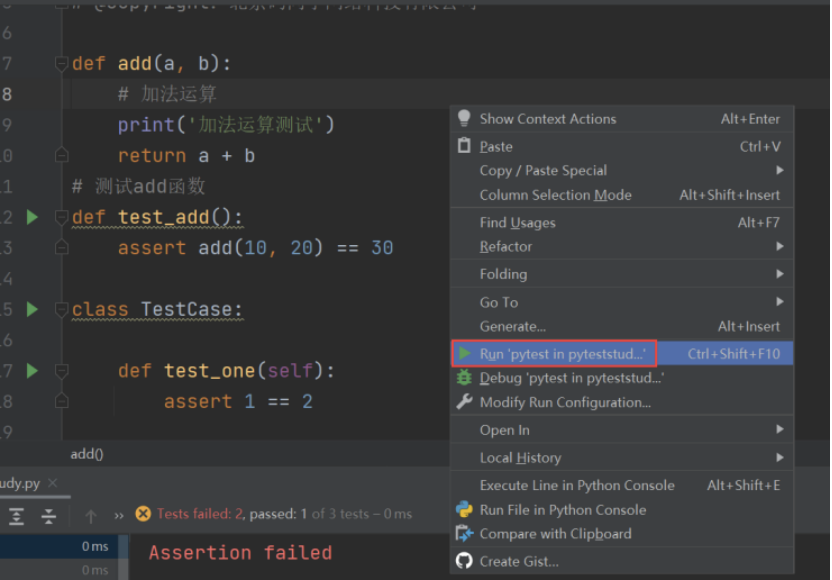The height and width of the screenshot is (580, 832).
Task: Click fold end marker at return a + b
Action: click(x=62, y=155)
